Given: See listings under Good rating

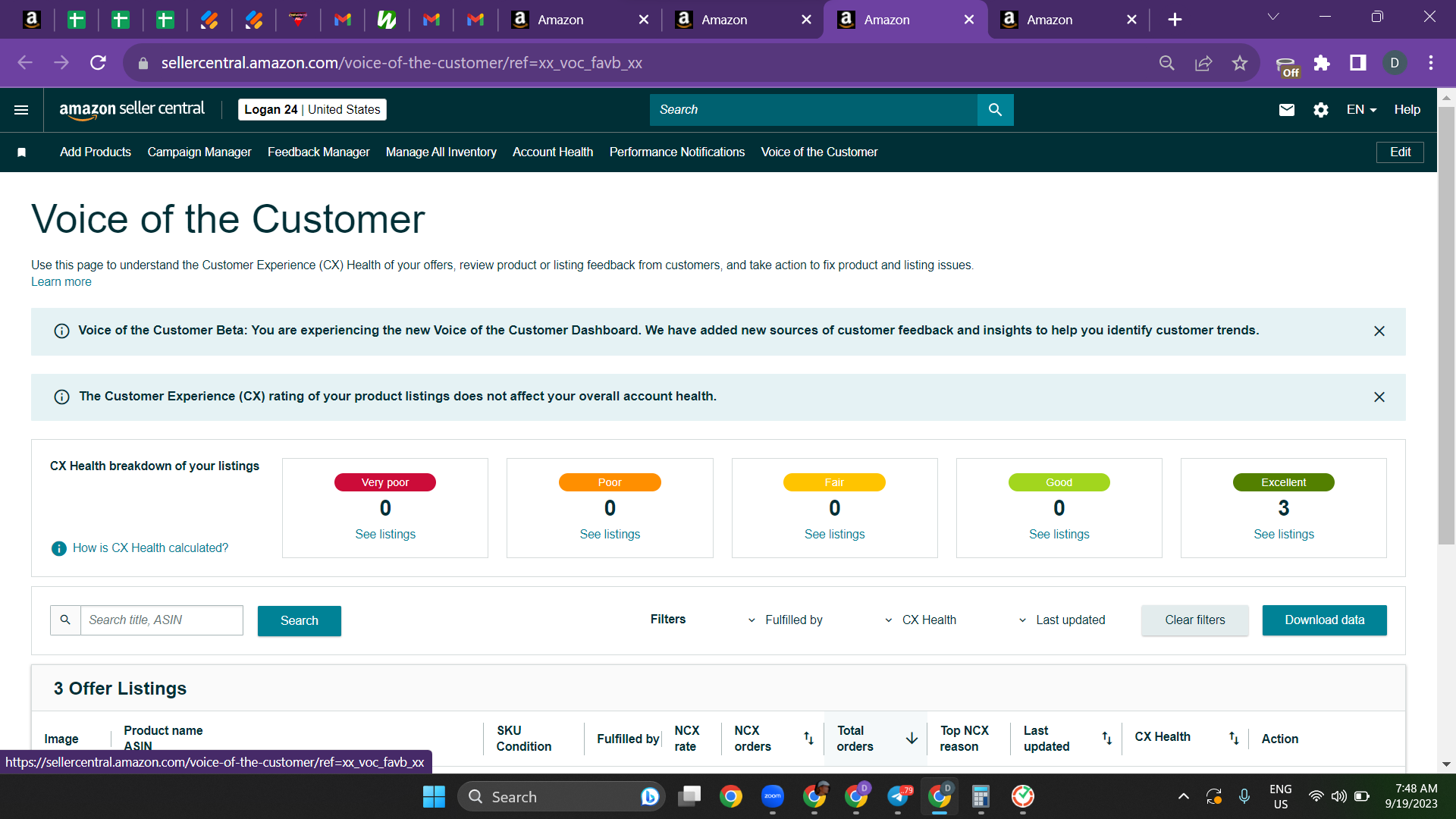Looking at the screenshot, I should tap(1059, 535).
